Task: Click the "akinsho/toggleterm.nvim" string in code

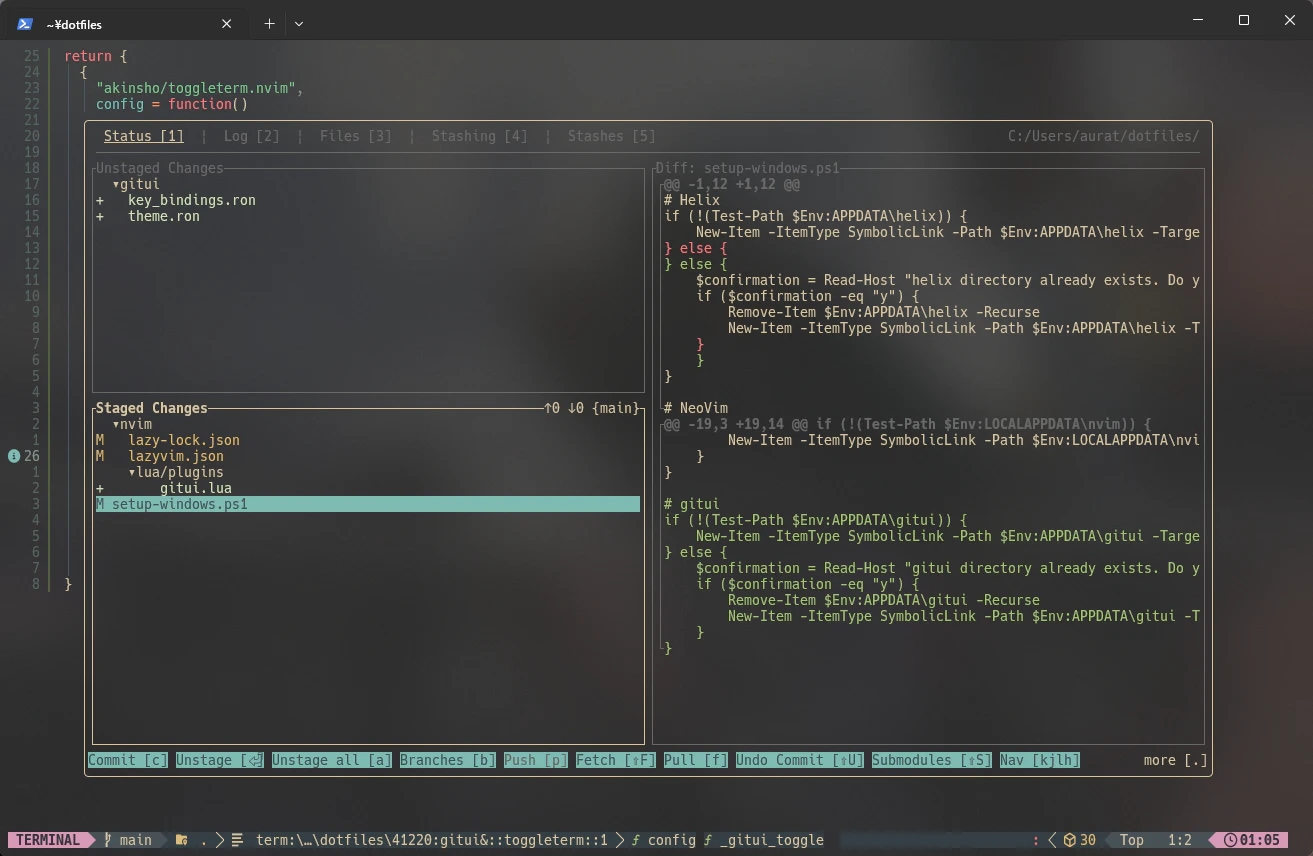Action: [x=196, y=88]
